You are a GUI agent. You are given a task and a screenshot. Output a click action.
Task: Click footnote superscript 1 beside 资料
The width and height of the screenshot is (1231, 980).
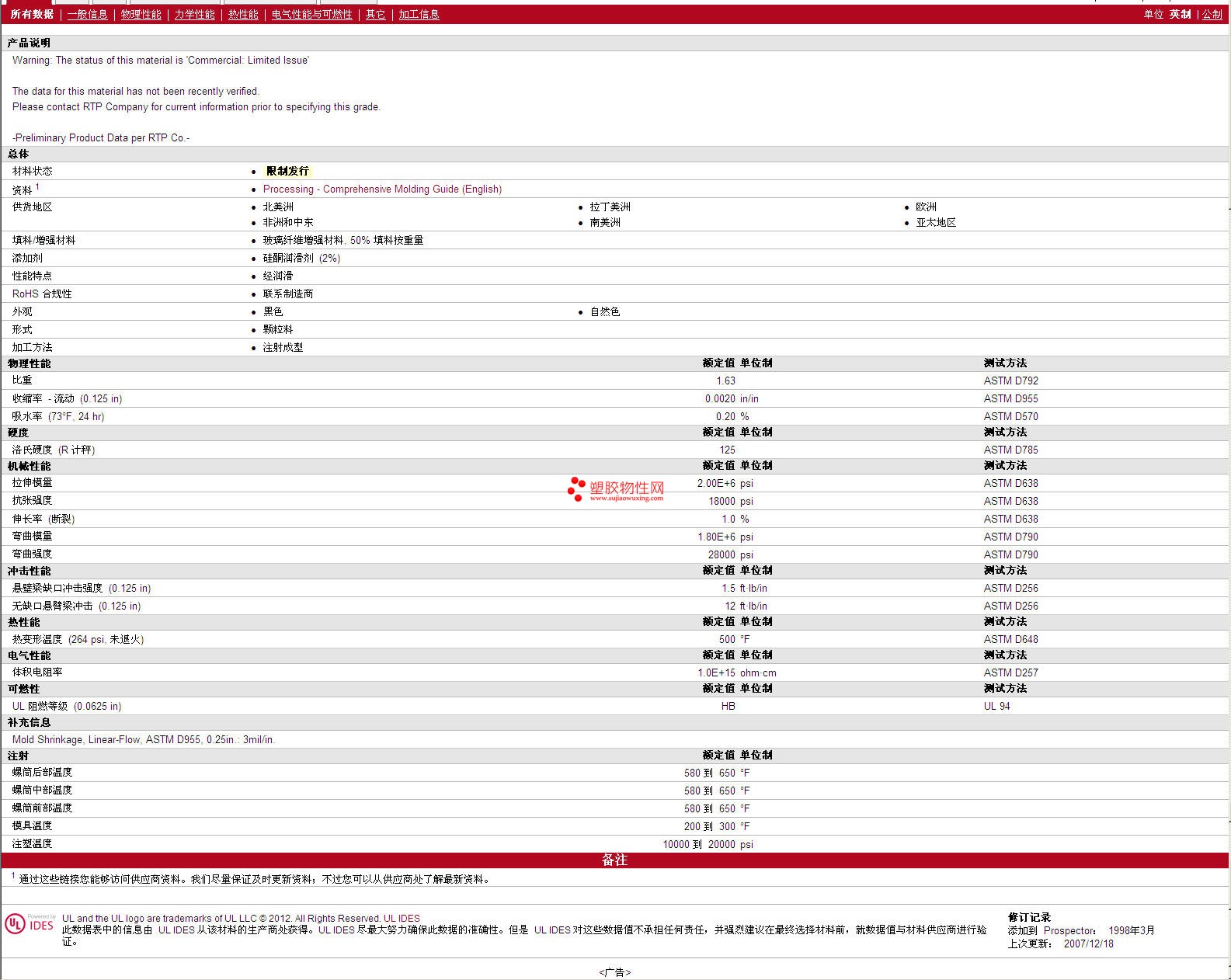[37, 186]
